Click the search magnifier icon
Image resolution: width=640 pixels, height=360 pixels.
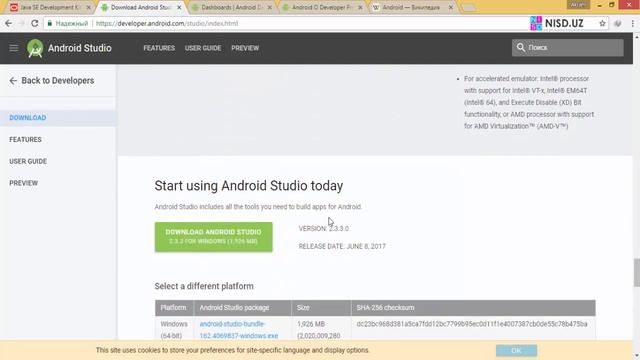click(521, 47)
